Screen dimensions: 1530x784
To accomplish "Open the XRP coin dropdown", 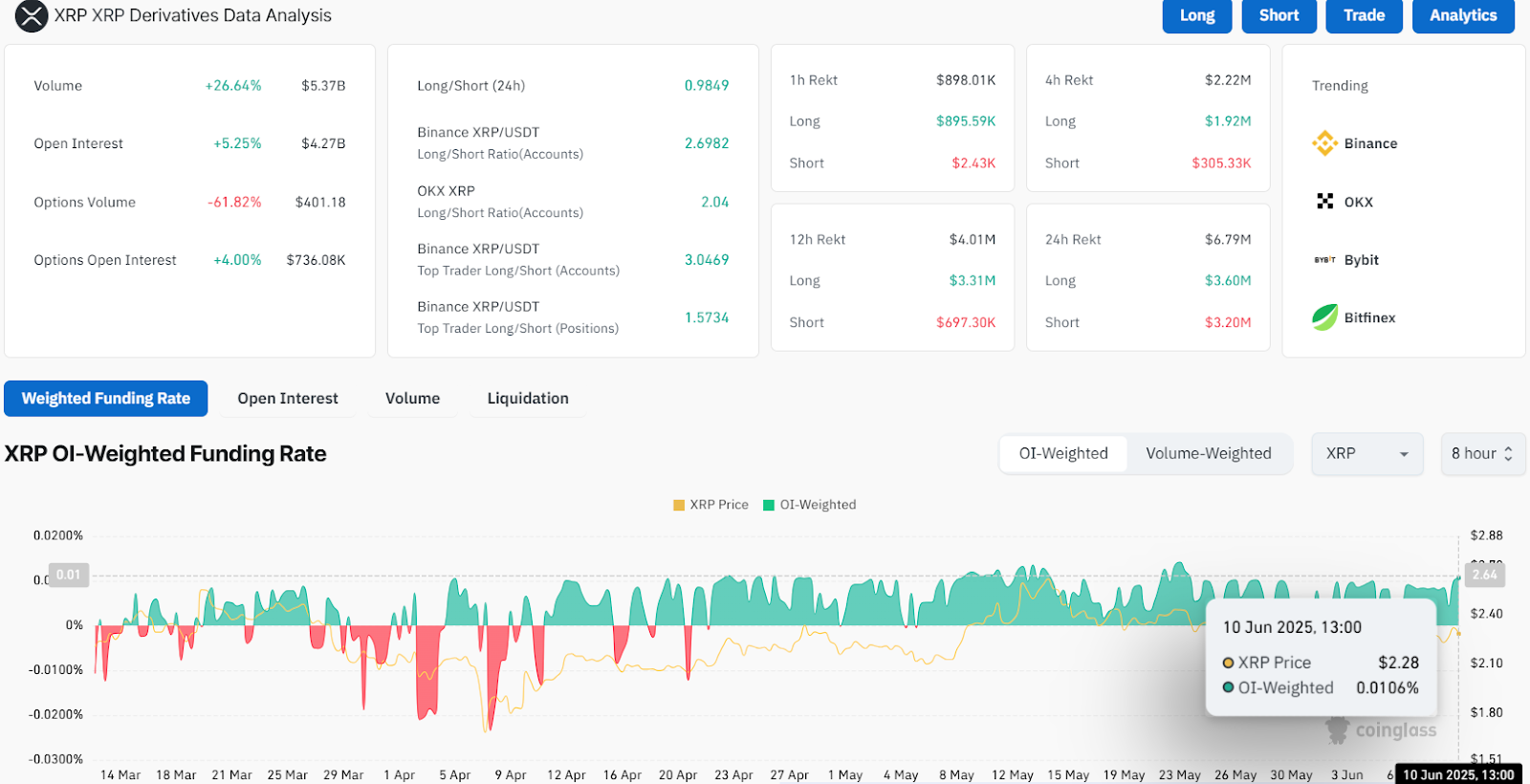I will [1367, 454].
